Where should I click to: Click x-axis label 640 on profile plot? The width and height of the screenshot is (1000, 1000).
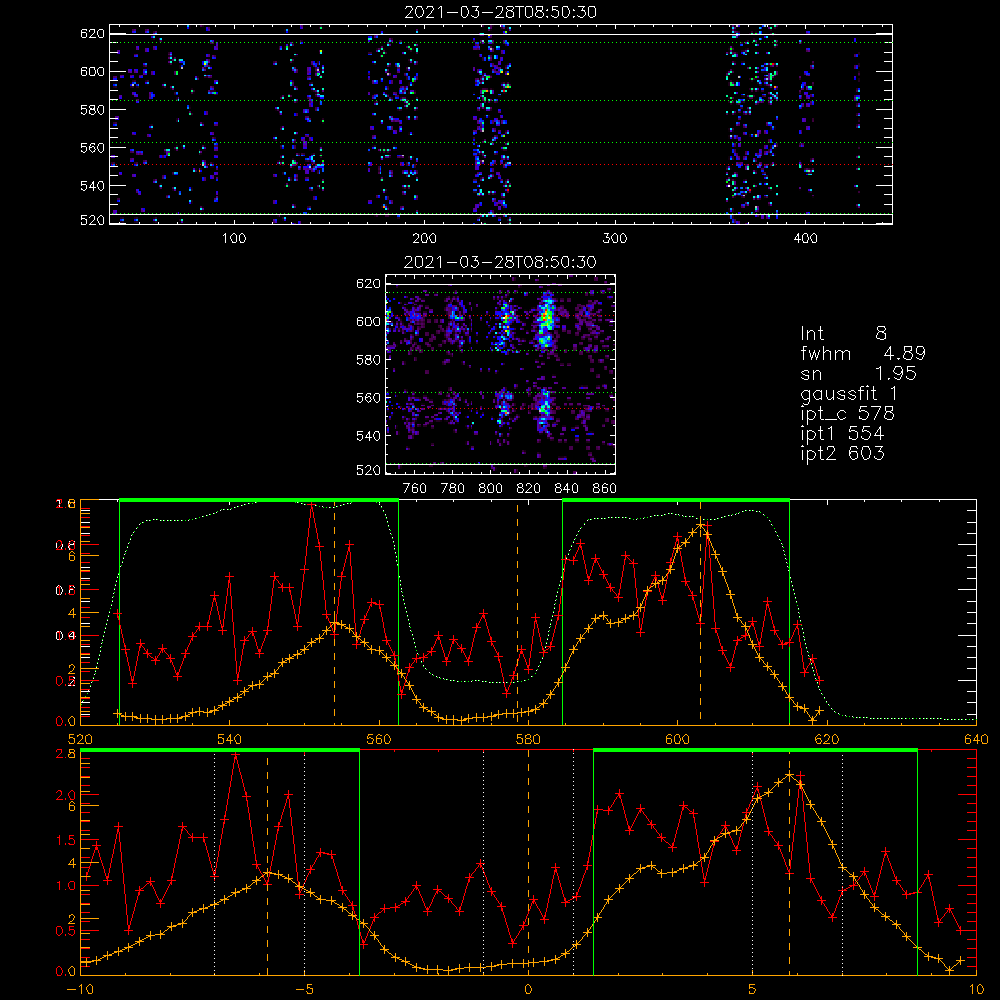pyautogui.click(x=976, y=740)
